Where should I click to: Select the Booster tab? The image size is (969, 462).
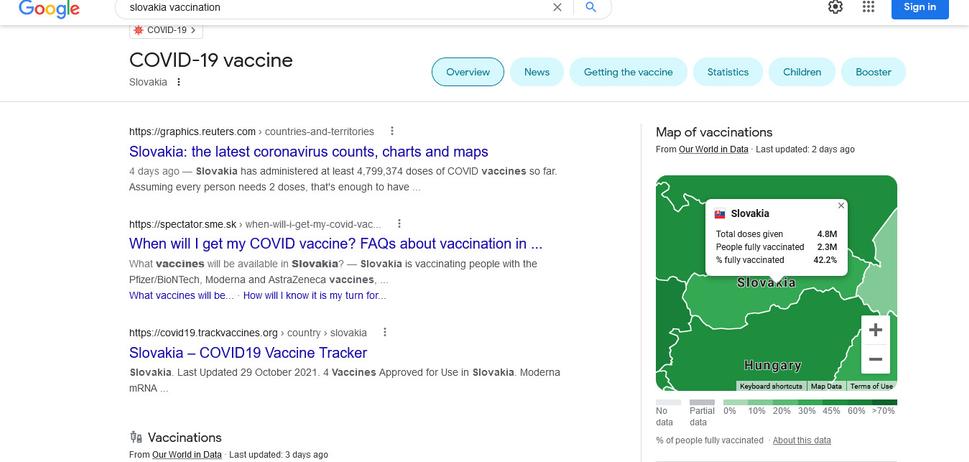tap(873, 72)
